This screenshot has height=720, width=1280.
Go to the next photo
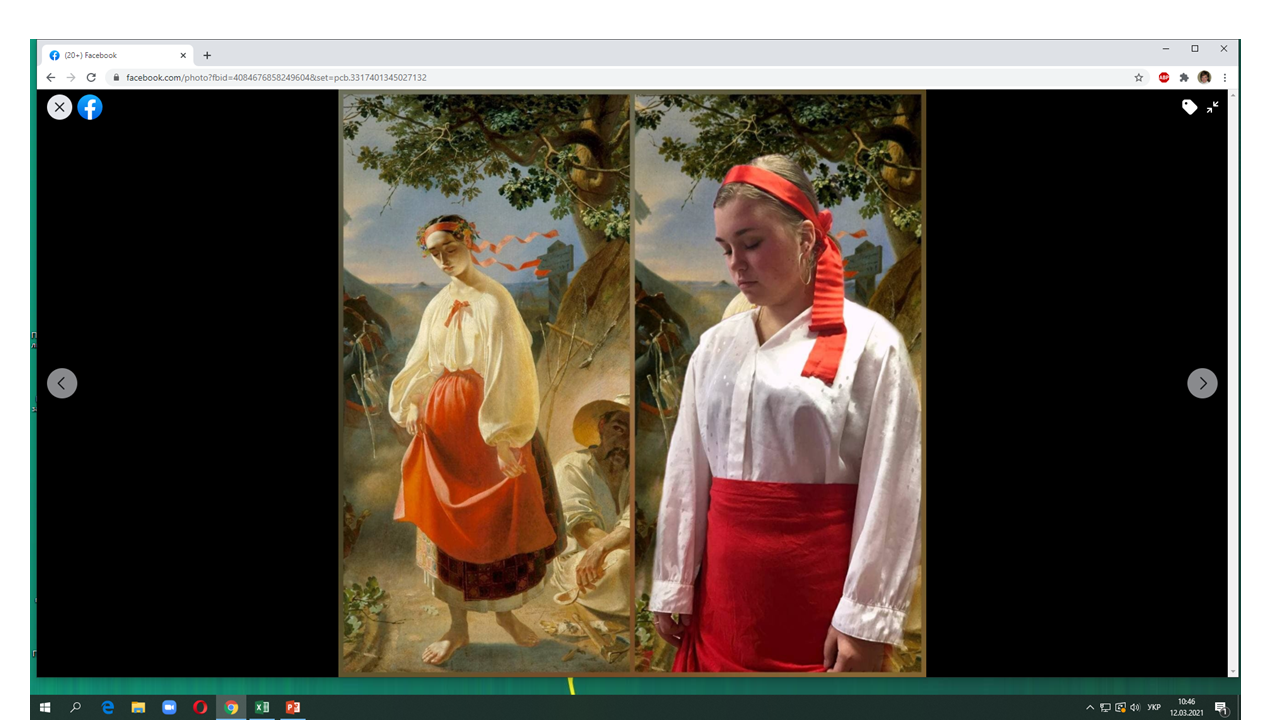1202,383
